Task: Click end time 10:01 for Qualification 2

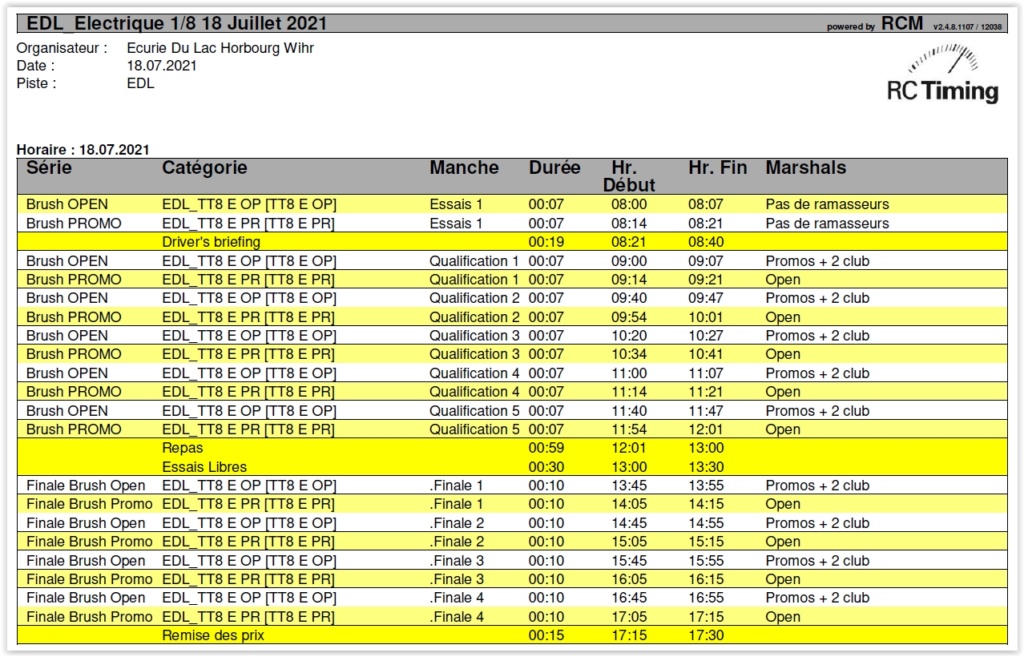Action: [x=705, y=317]
